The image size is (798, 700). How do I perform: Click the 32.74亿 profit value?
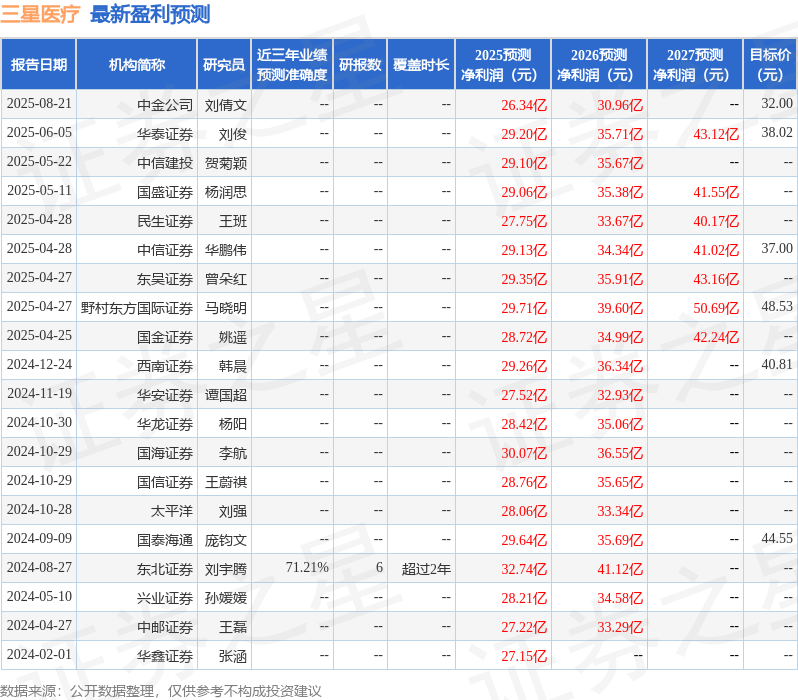pos(524,570)
